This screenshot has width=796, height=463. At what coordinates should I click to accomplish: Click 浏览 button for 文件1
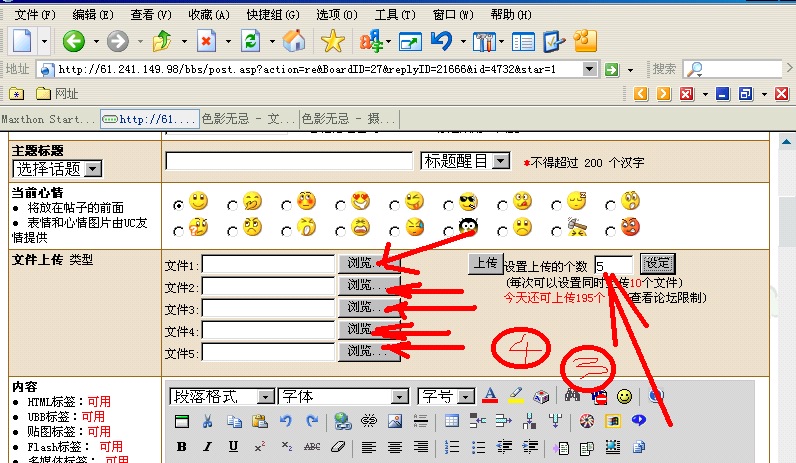tap(364, 264)
